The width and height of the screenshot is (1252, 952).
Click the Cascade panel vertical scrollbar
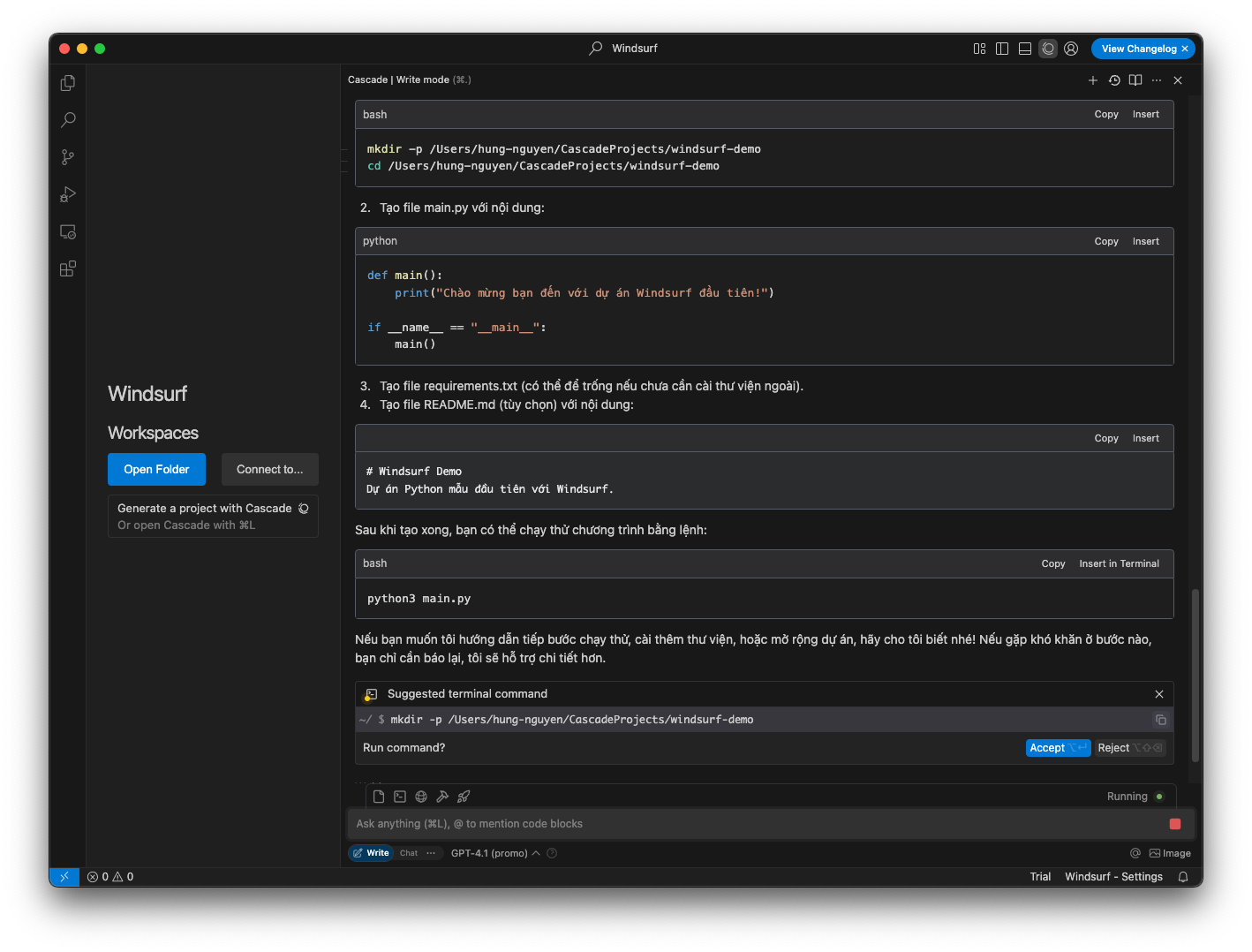[x=1195, y=676]
